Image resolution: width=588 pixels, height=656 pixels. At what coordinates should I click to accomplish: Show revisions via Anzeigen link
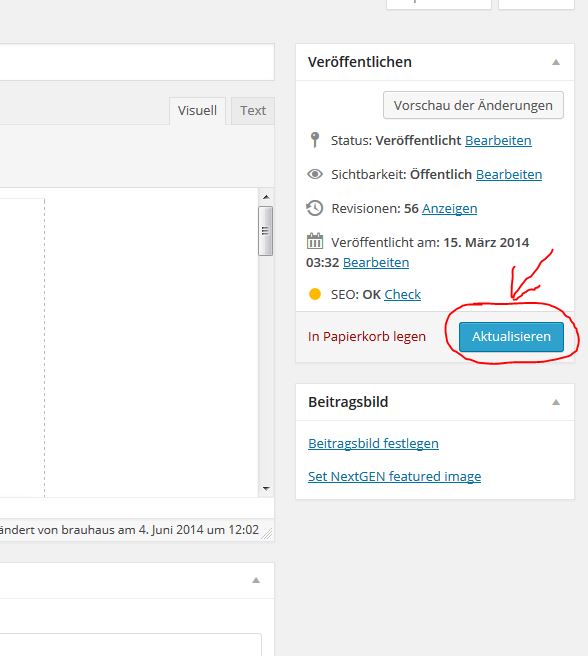pyautogui.click(x=449, y=208)
